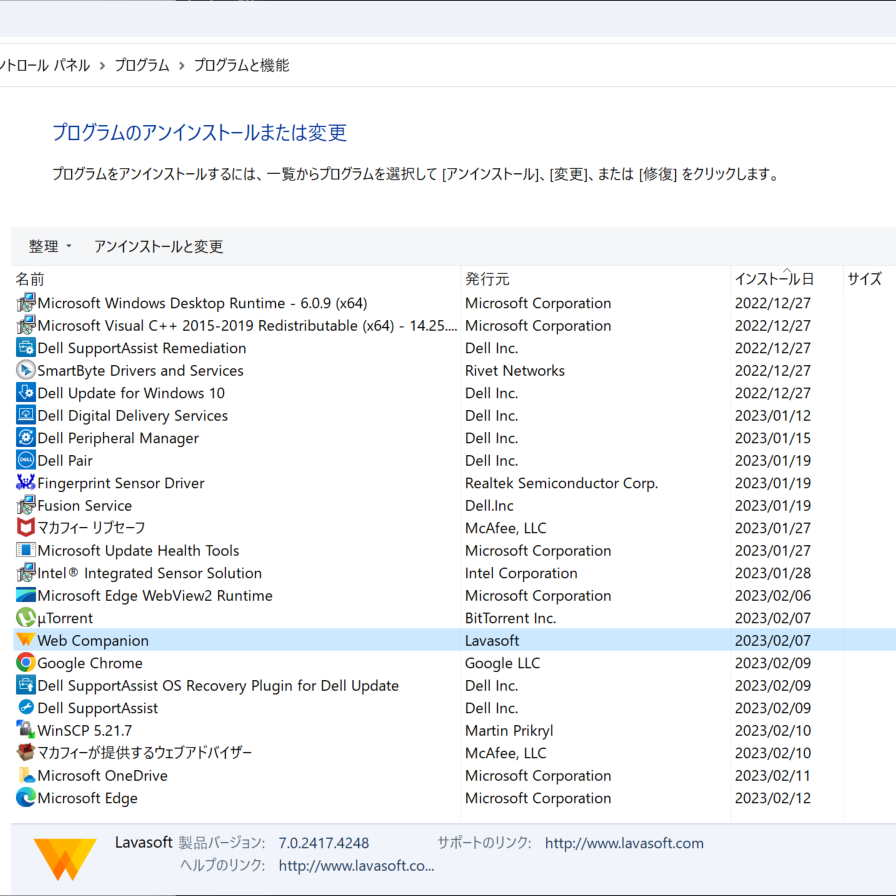Image resolution: width=896 pixels, height=896 pixels.
Task: Click the install date 2023/01/12
Action: pos(773,415)
